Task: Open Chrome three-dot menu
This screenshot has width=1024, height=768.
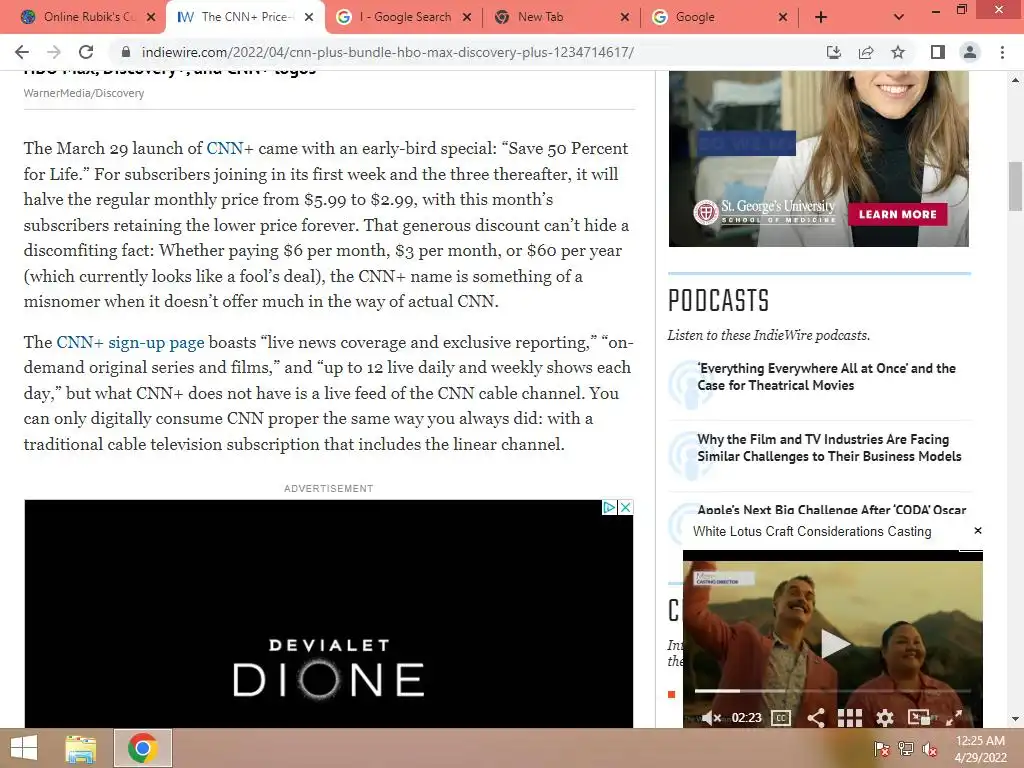Action: pos(1002,52)
